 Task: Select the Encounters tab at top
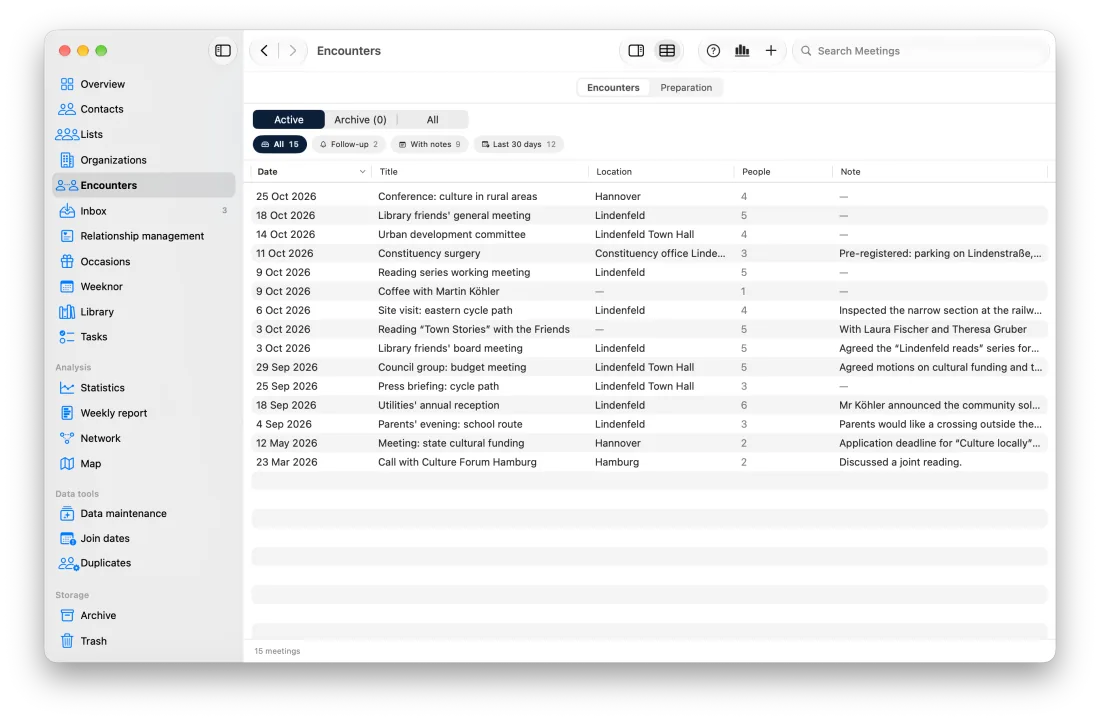pyautogui.click(x=613, y=88)
